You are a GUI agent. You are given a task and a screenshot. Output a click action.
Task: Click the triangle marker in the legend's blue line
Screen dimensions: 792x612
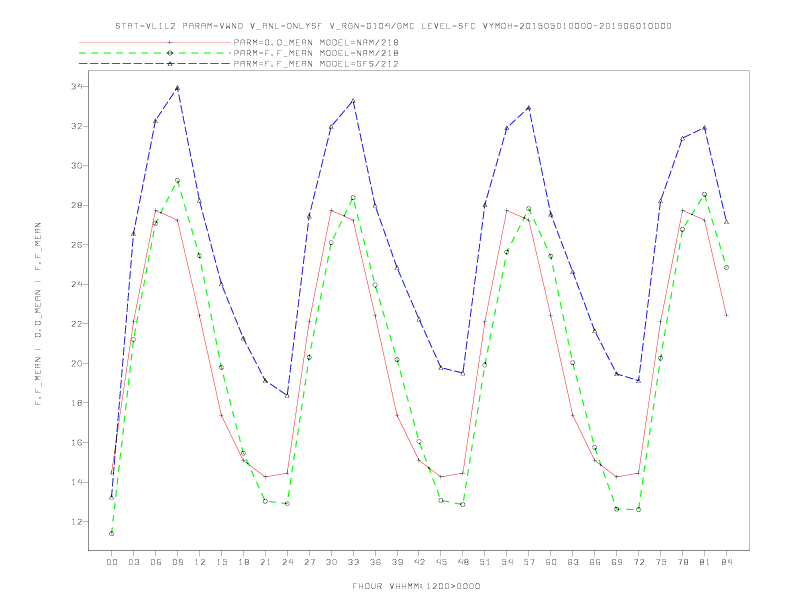tap(170, 64)
